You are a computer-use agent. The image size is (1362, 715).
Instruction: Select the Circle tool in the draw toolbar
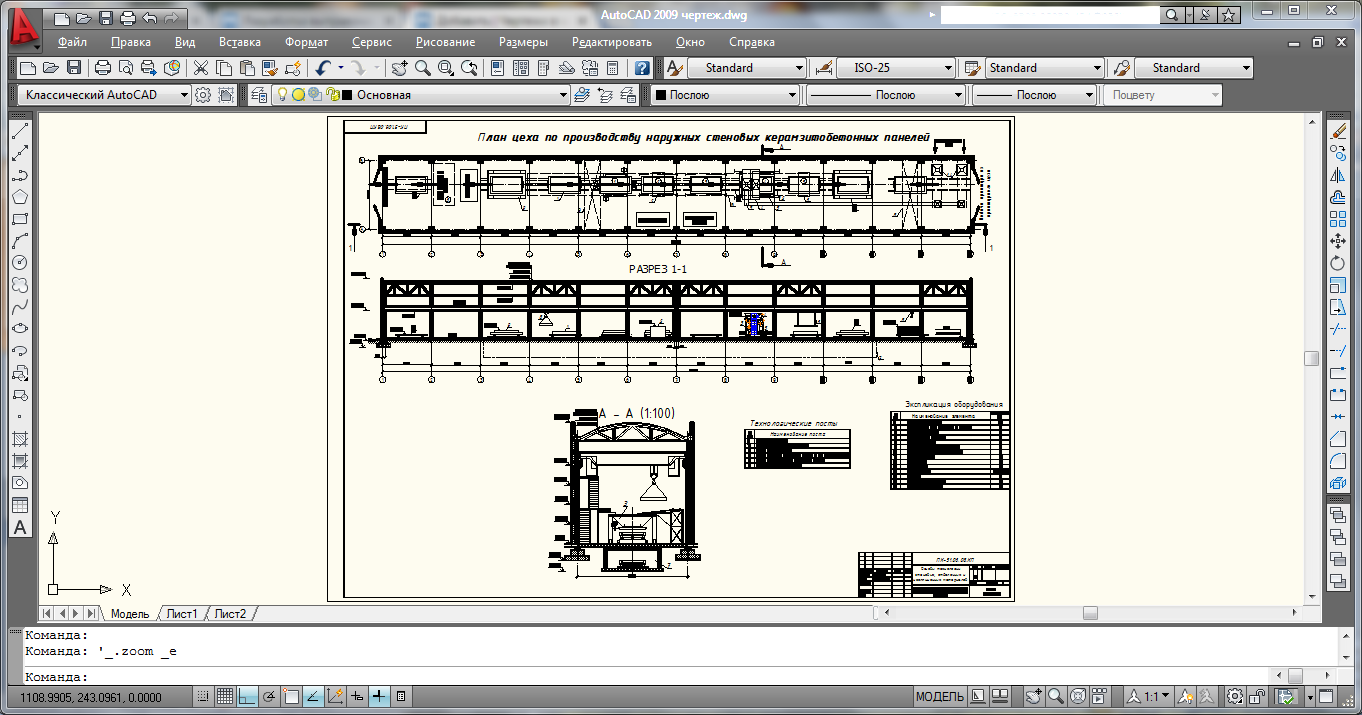click(x=19, y=263)
